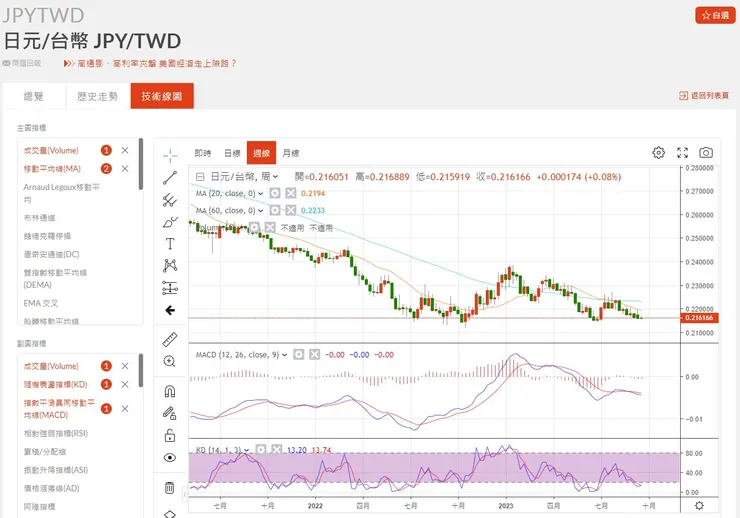740x518 pixels.
Task: Add the 唐奇安通道(DC) indicator
Action: pos(51,254)
